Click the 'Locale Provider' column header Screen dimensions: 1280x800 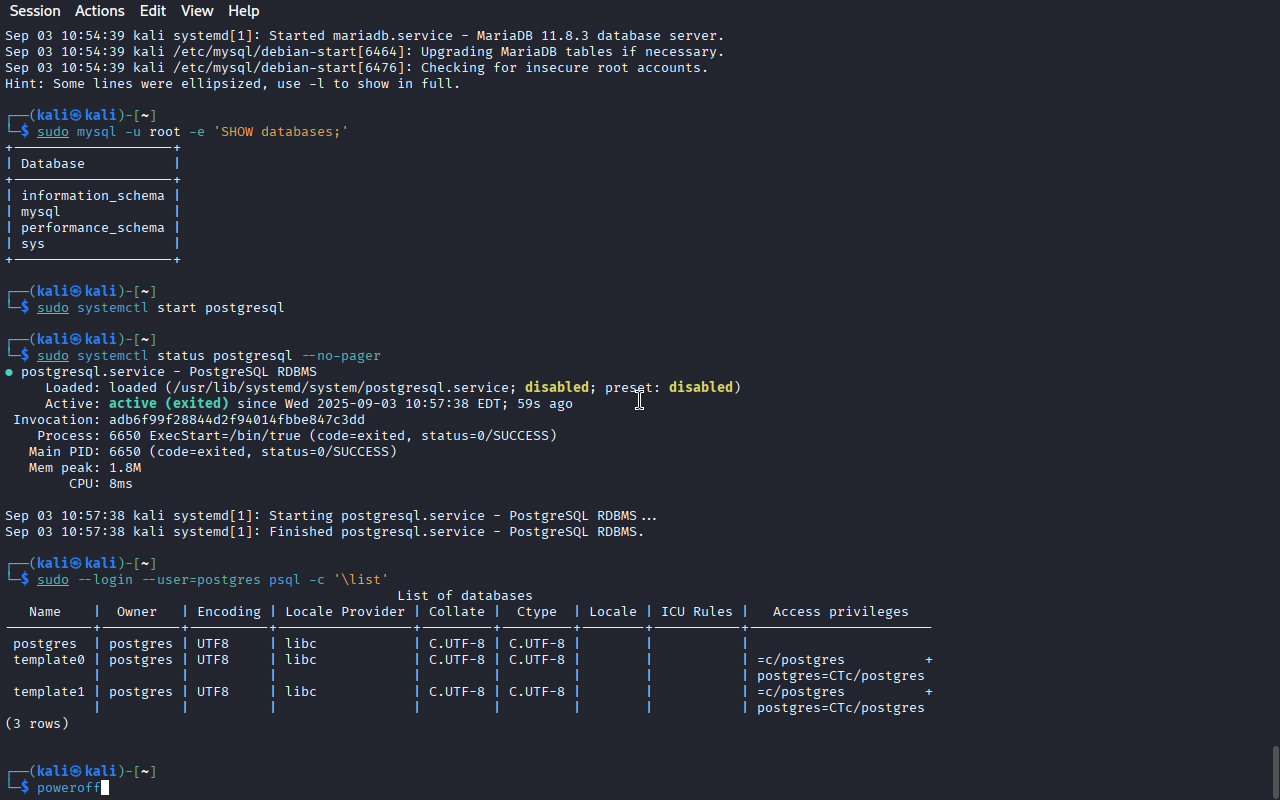coord(345,612)
